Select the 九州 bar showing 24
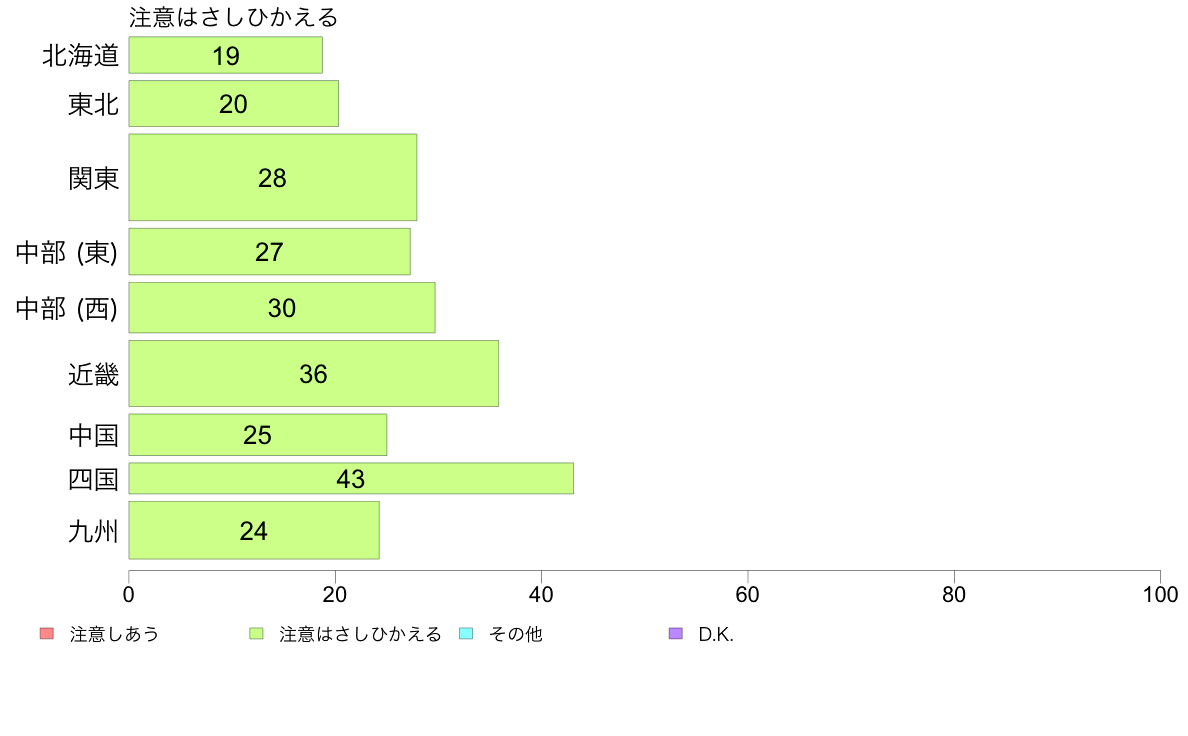Viewport: 1188px width, 736px height. point(254,531)
